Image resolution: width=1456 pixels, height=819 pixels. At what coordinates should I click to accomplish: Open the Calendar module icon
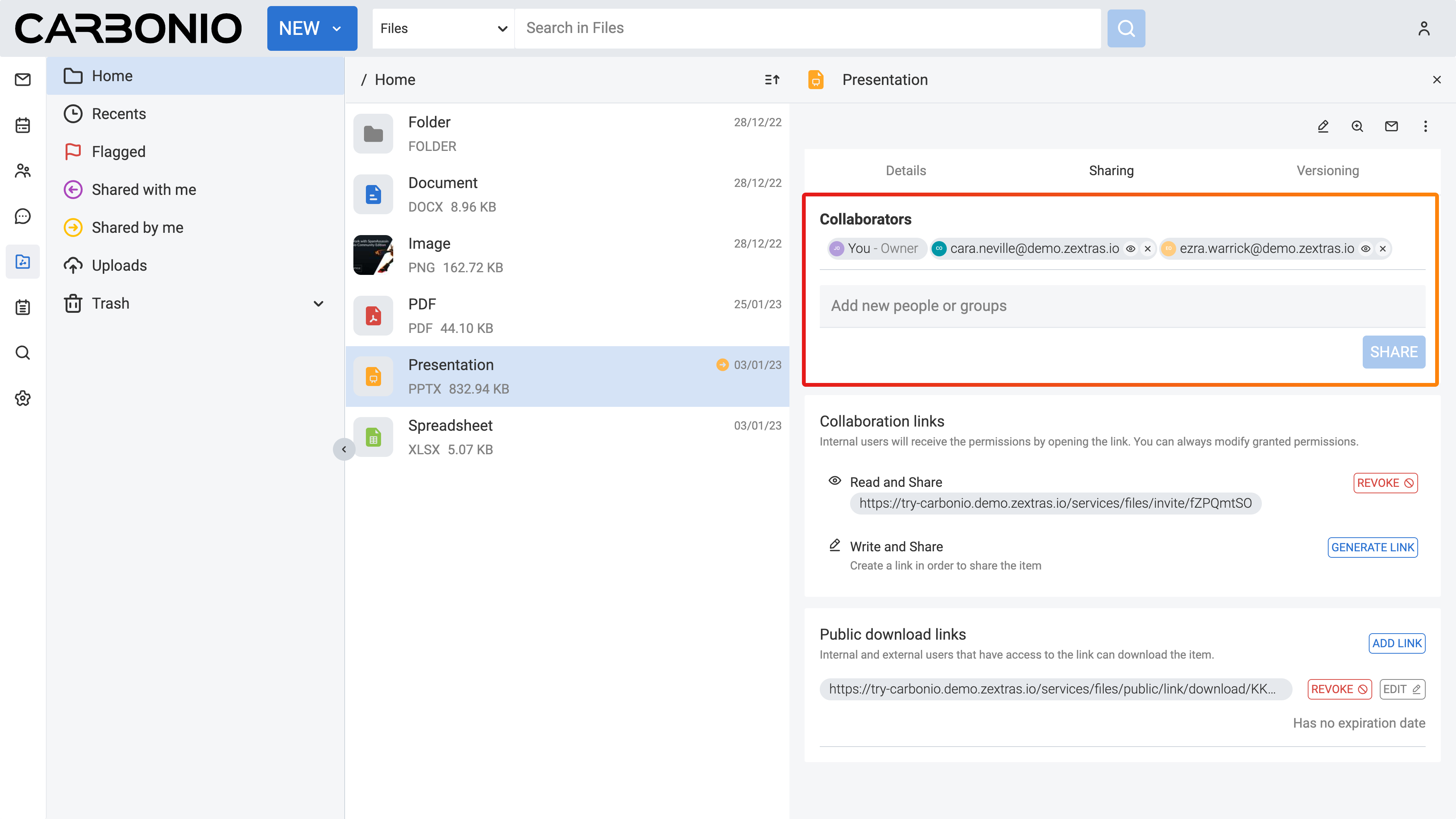23,125
